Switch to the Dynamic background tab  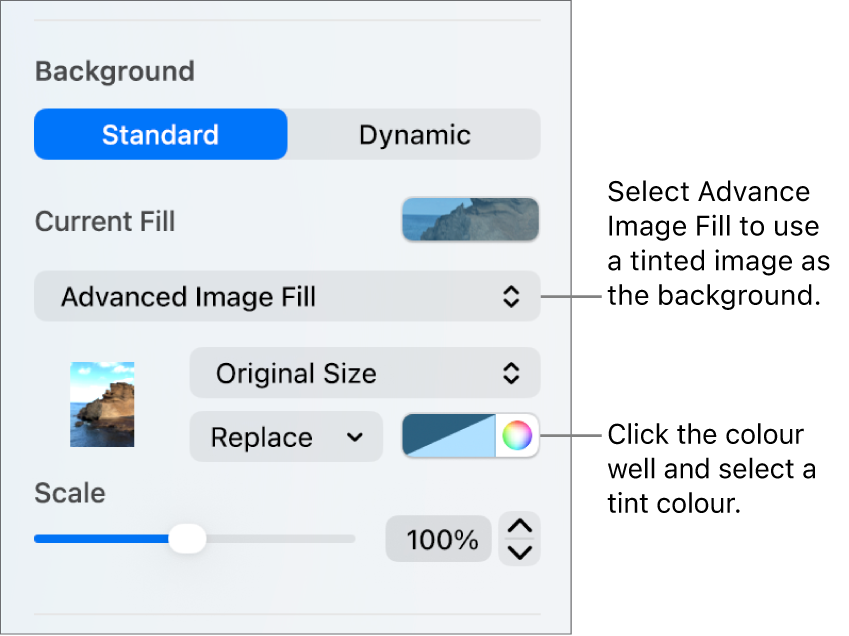coord(414,134)
